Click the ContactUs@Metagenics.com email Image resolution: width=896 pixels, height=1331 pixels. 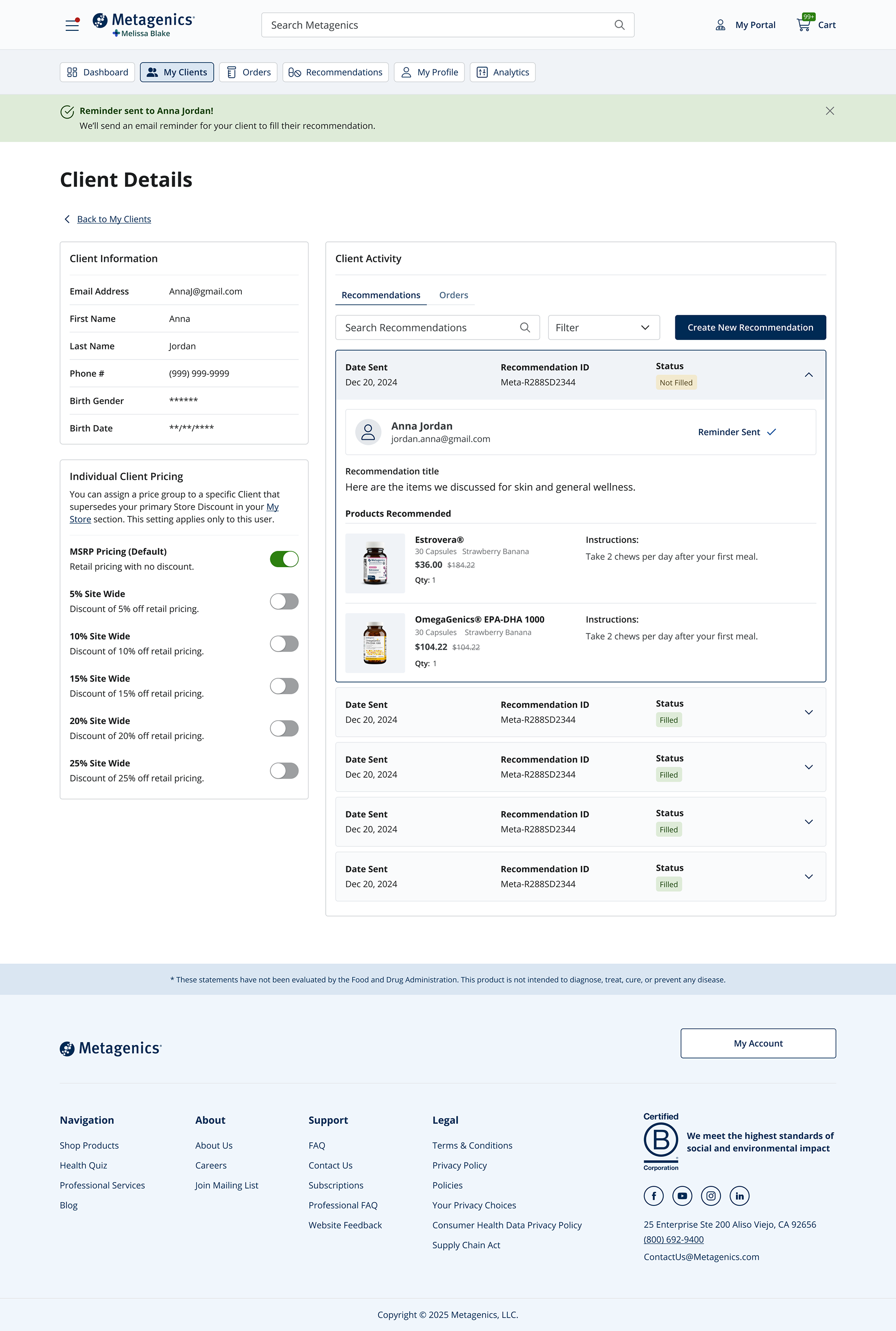tap(701, 1257)
